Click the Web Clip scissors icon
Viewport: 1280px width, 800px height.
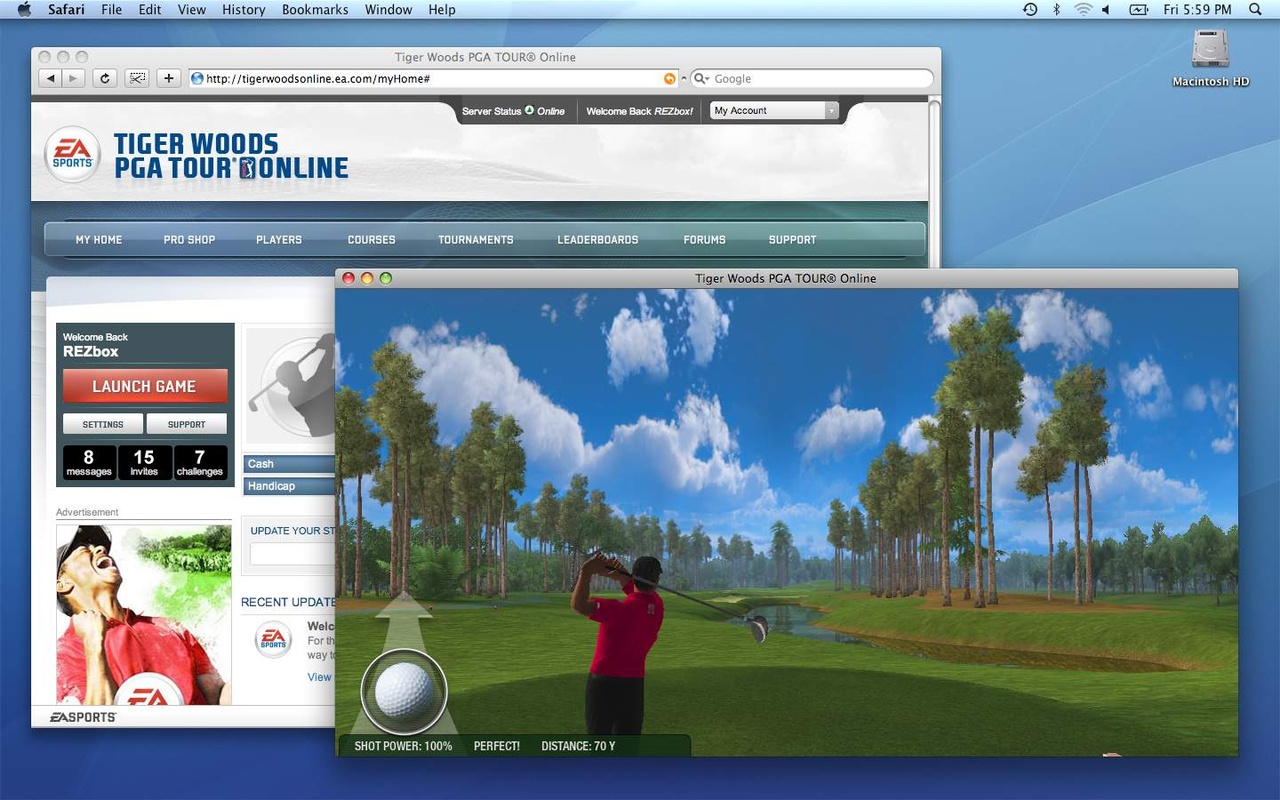click(137, 78)
